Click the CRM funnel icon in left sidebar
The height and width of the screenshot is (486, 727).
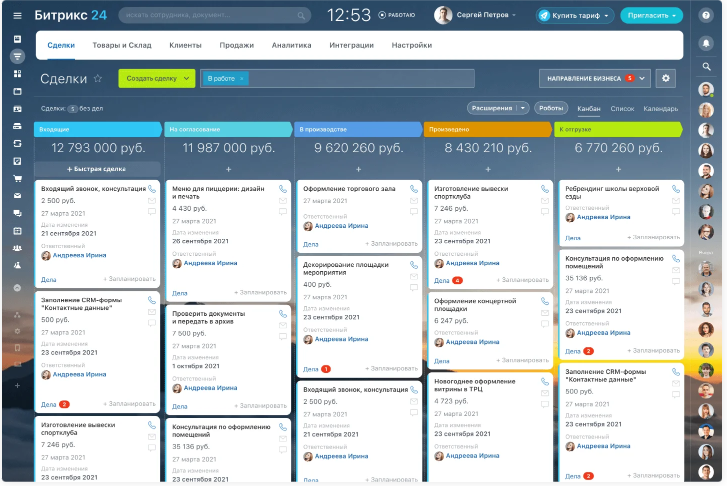pyautogui.click(x=17, y=57)
